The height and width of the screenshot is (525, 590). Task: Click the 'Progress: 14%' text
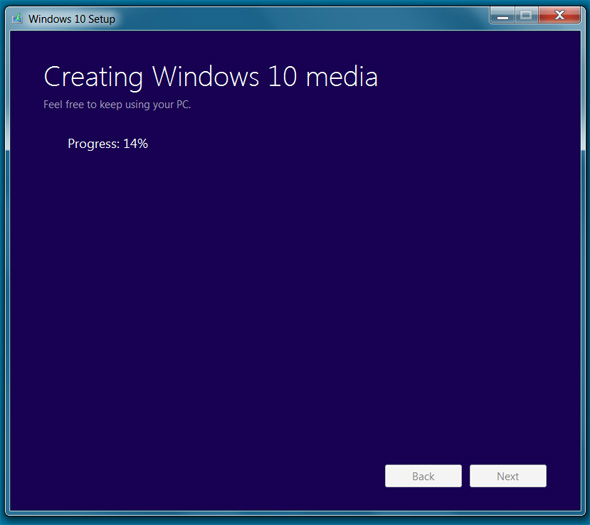pyautogui.click(x=108, y=144)
